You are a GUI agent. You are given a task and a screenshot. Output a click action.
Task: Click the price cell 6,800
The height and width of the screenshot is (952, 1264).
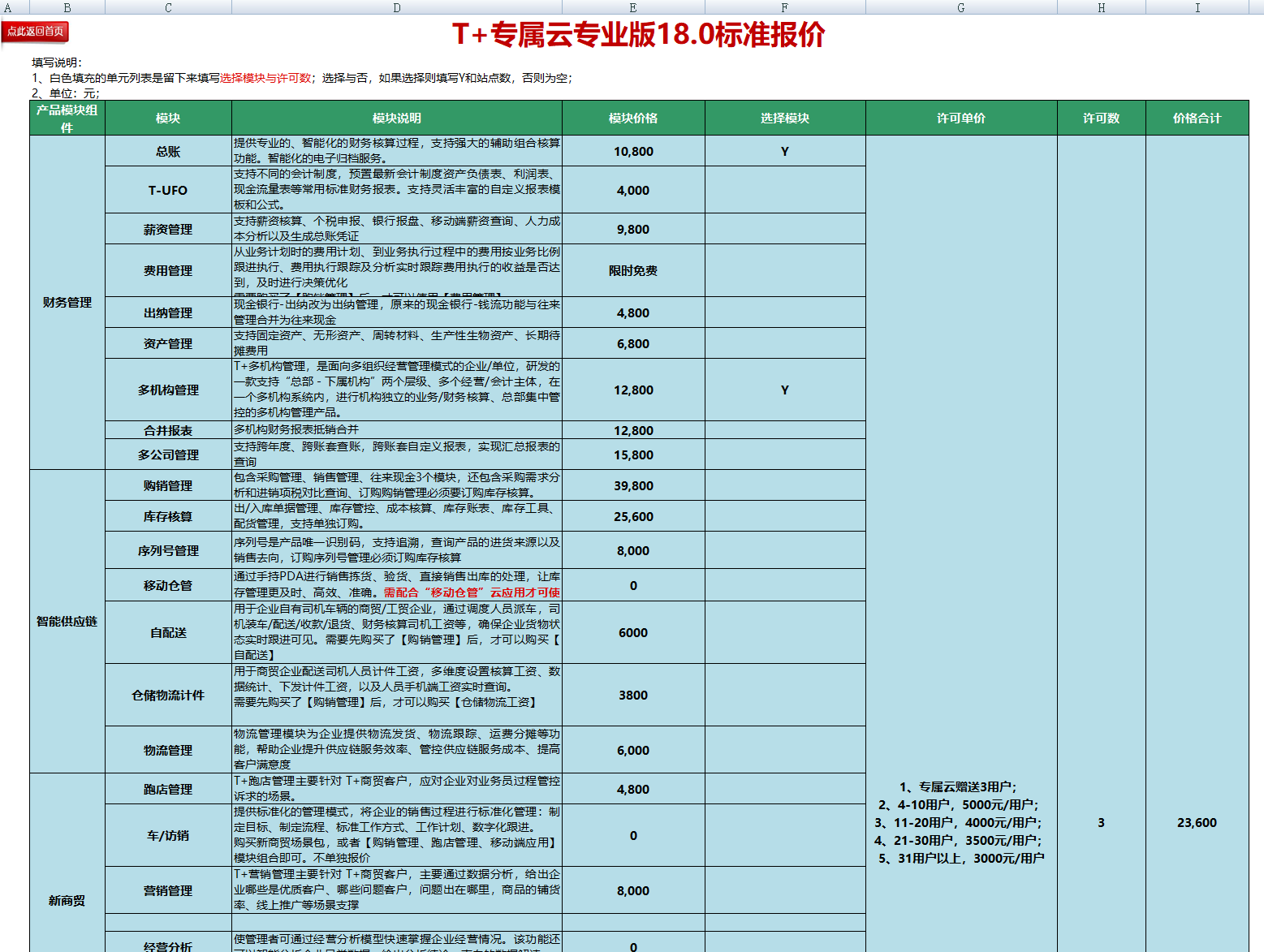tap(633, 343)
